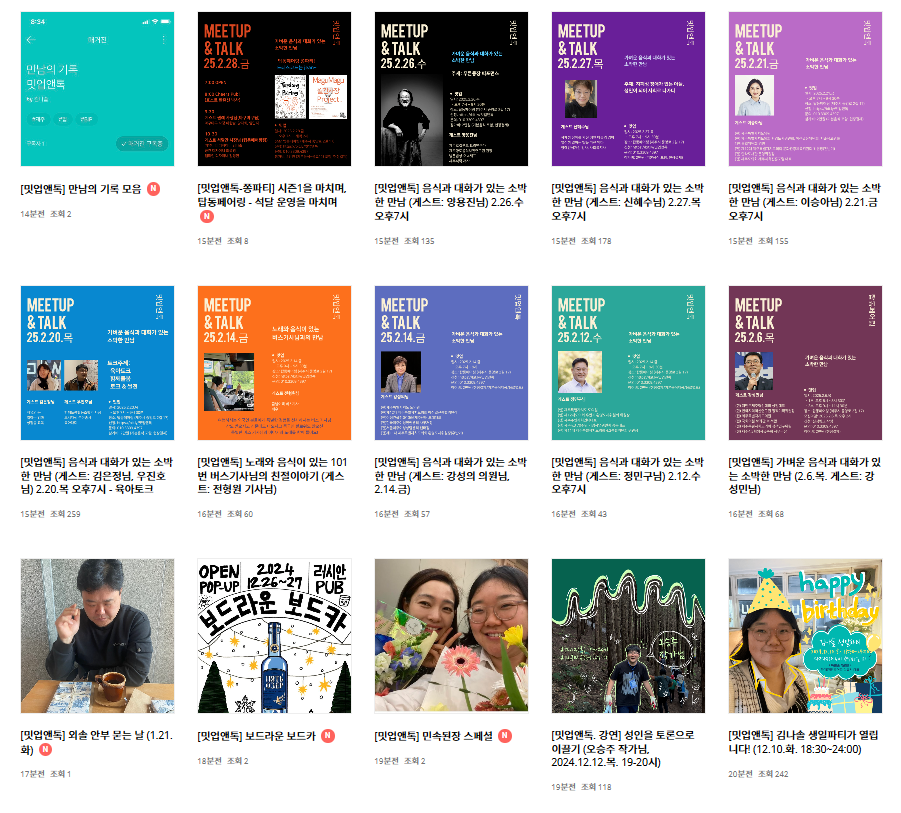Open the black 25.2.26 Meetup & Talk poster
Viewport: 901px width, 813px height.
[x=451, y=89]
